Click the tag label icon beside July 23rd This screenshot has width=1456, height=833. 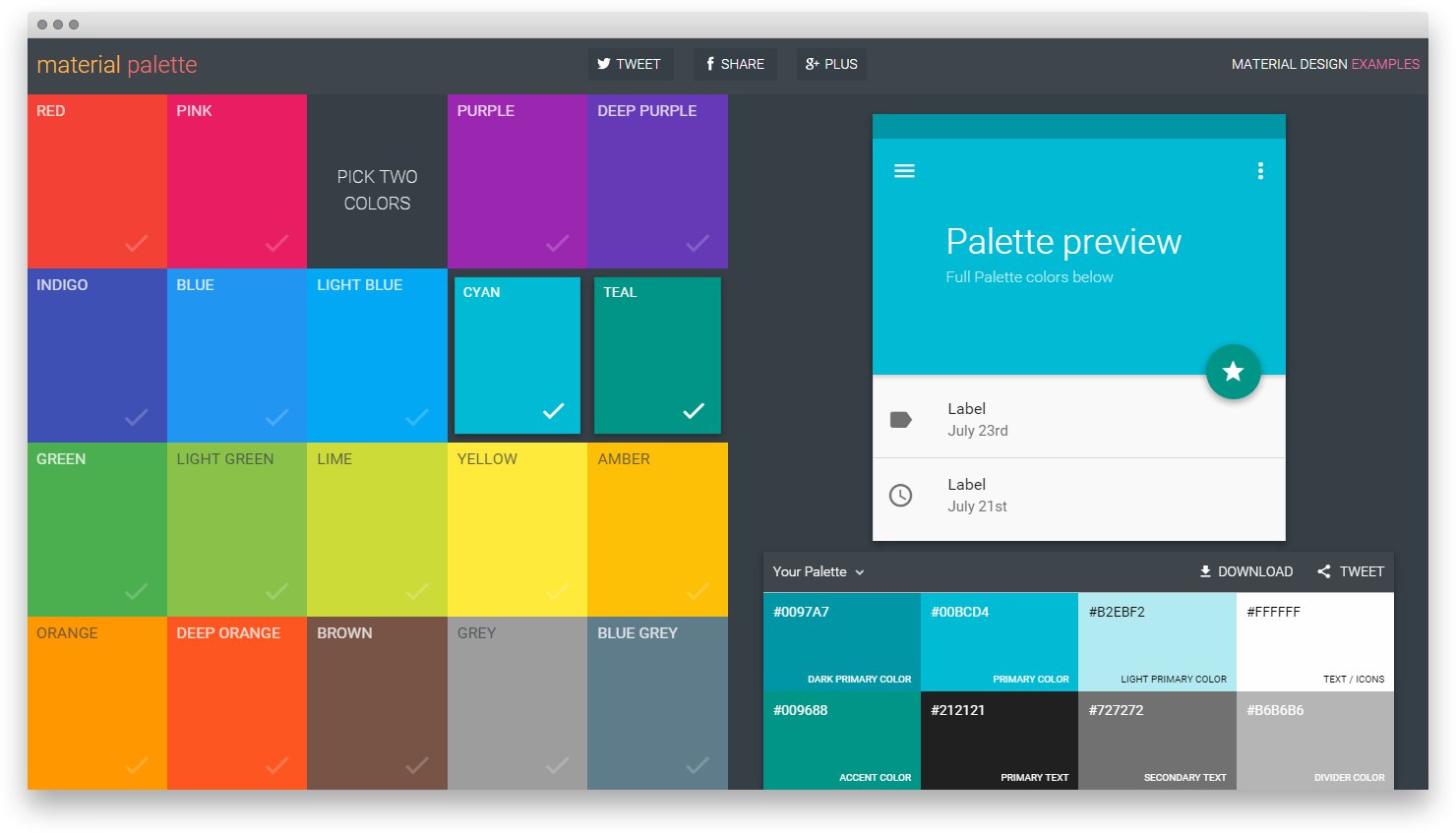coord(900,420)
